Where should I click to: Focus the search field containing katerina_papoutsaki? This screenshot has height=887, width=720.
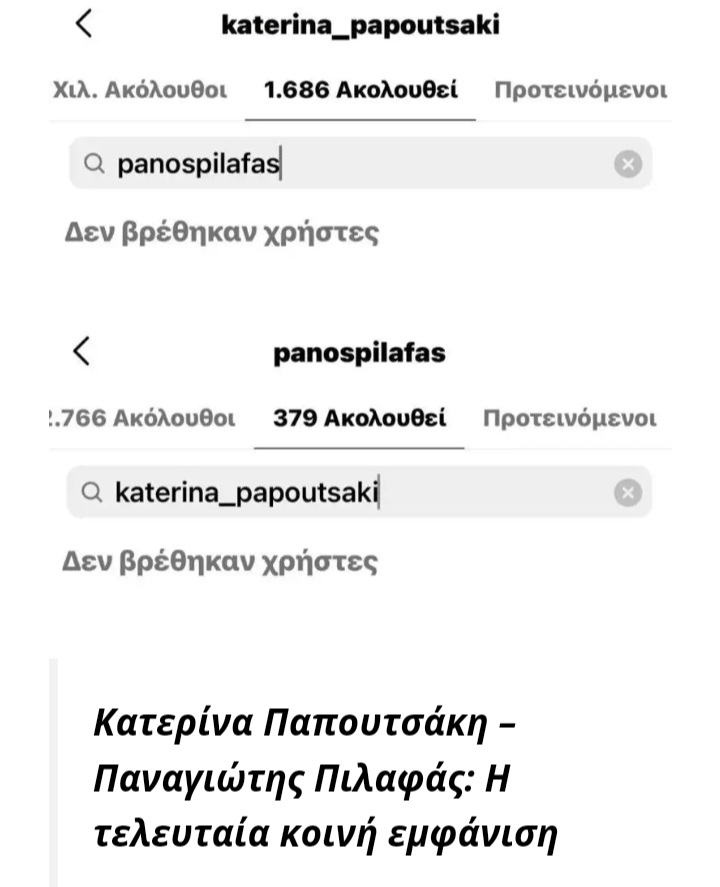359,492
